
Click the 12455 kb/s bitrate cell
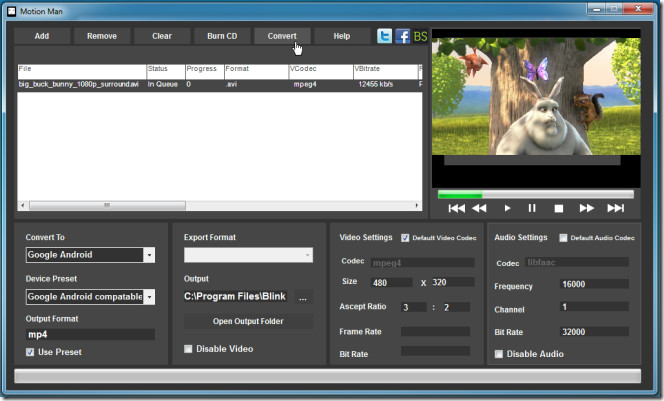point(376,84)
